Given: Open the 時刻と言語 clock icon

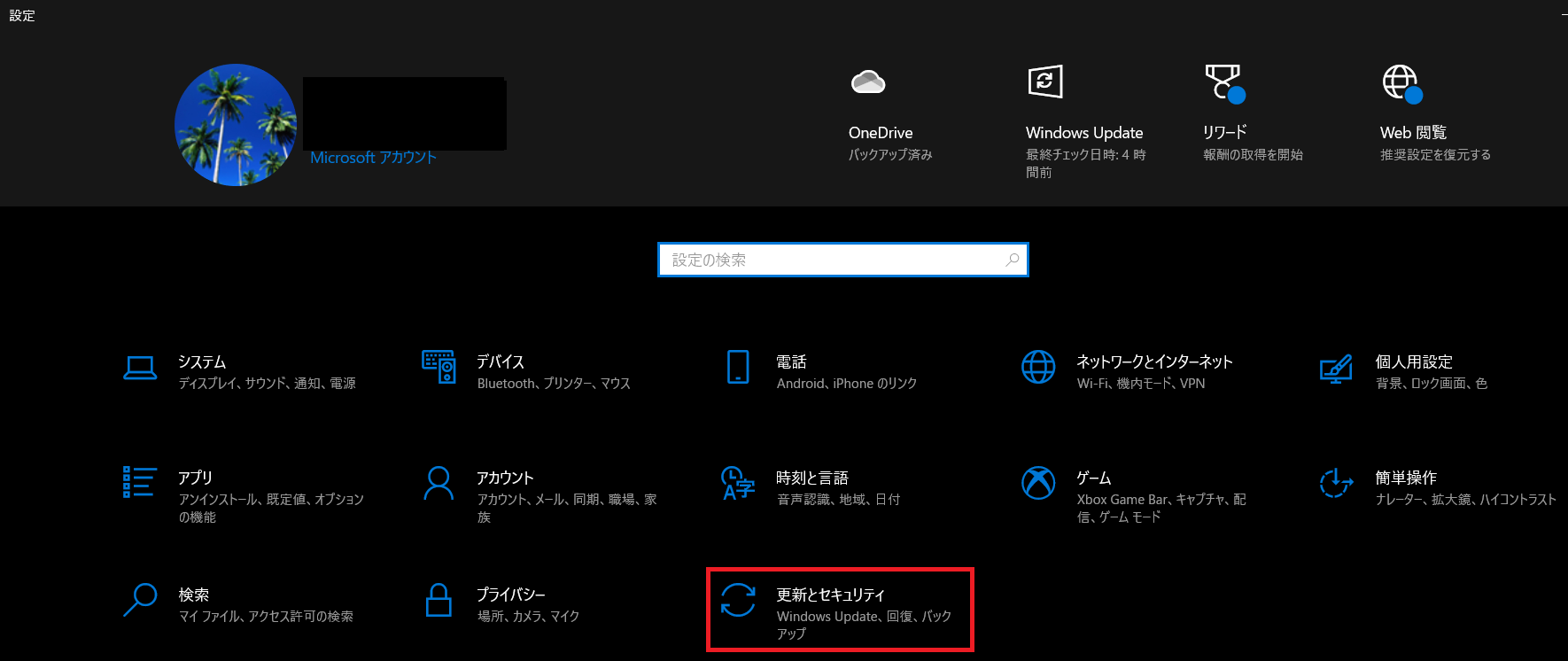Looking at the screenshot, I should coord(738,483).
